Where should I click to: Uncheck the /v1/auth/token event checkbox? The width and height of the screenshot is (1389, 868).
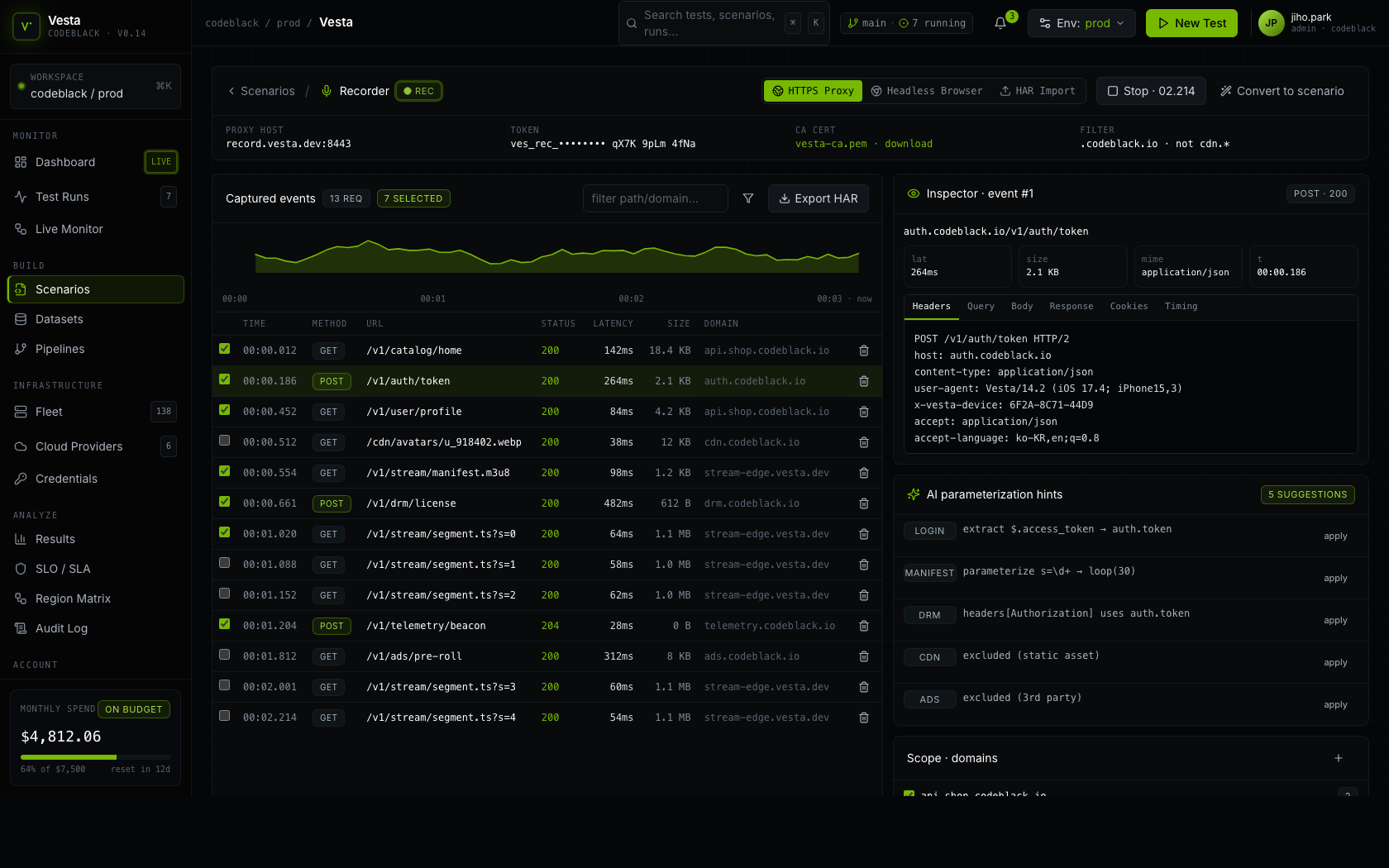224,379
